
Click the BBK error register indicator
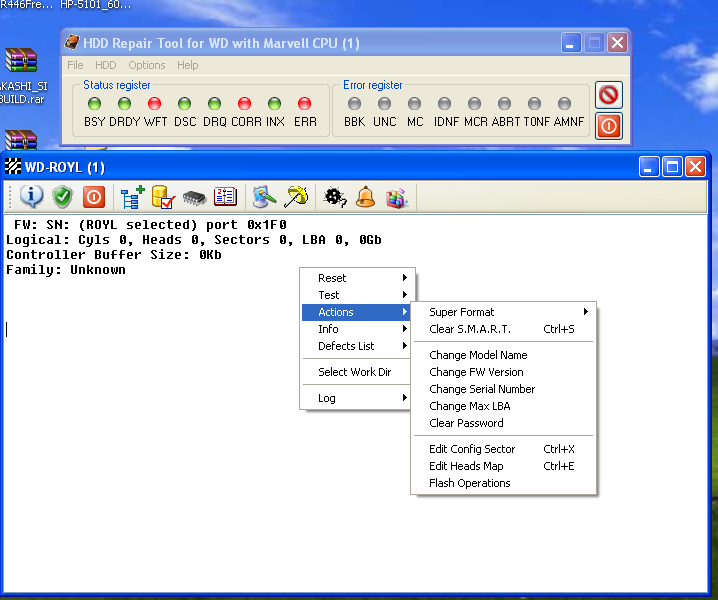point(354,104)
